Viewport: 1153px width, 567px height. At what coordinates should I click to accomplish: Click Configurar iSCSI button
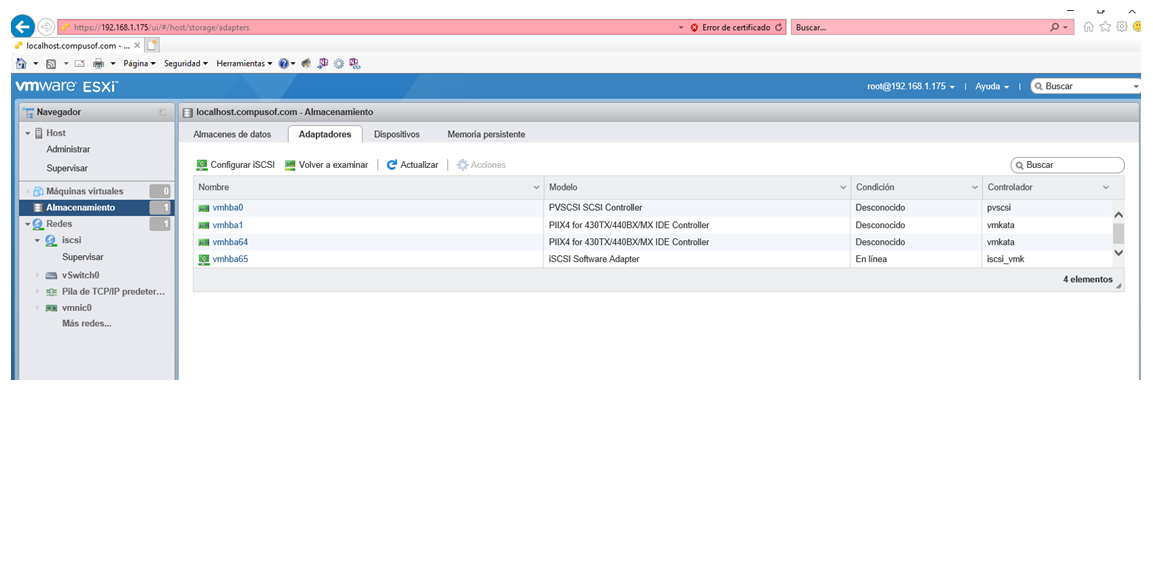tap(235, 165)
